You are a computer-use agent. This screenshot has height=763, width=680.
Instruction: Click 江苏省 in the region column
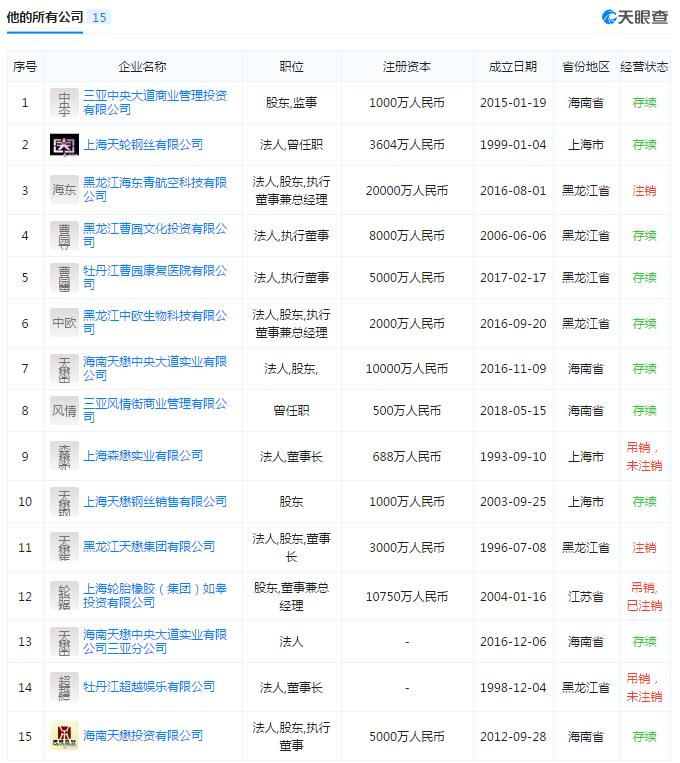tap(586, 596)
